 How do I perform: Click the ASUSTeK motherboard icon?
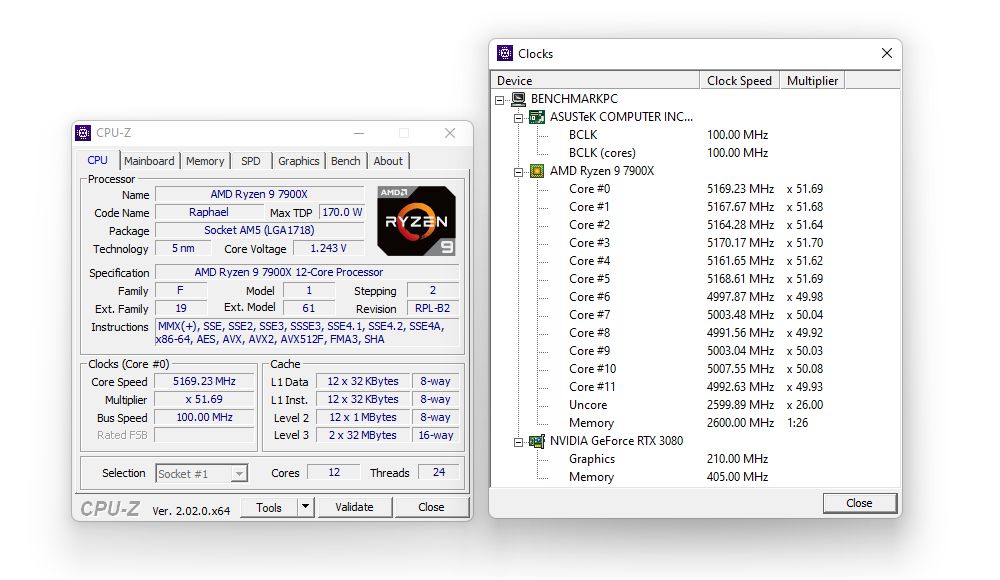[537, 117]
